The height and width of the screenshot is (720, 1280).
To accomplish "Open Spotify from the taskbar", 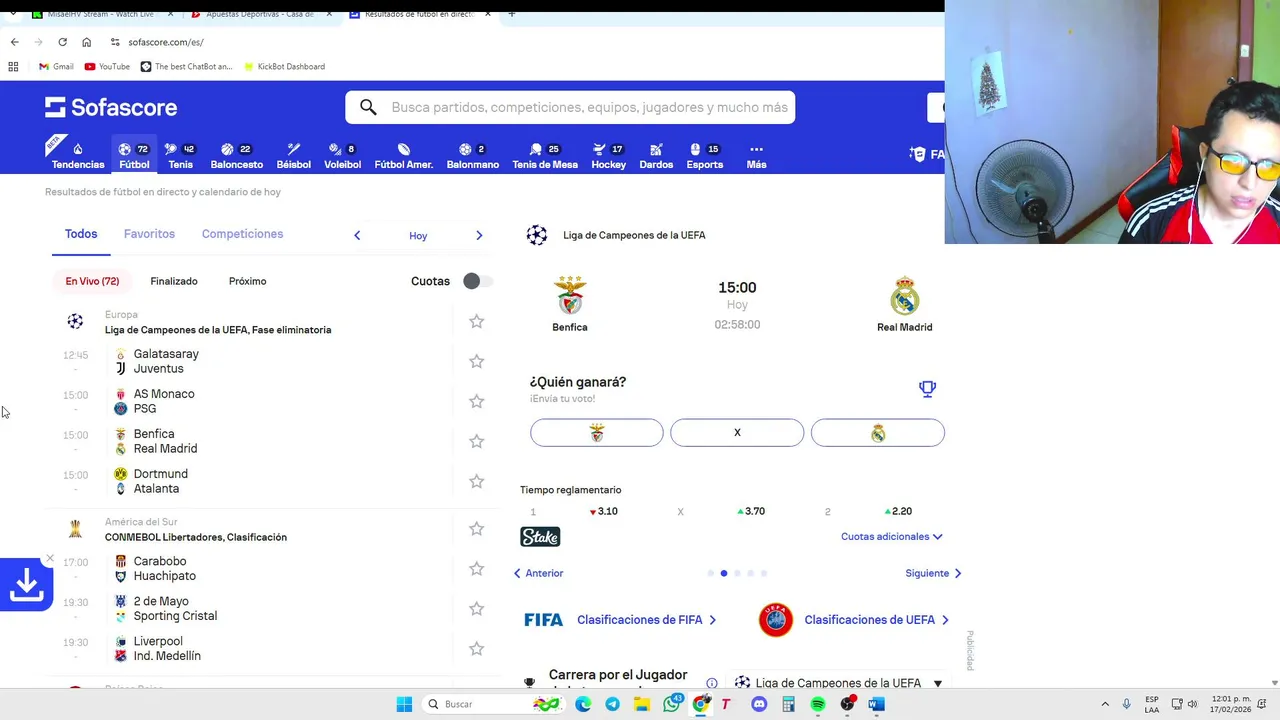I will click(x=818, y=704).
